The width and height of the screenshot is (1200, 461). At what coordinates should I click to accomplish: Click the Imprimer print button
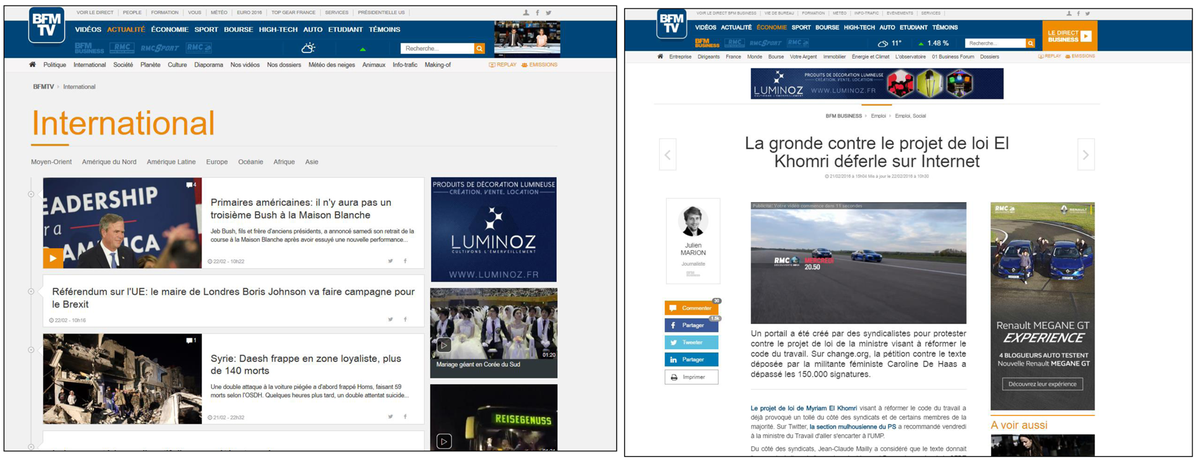tap(690, 377)
